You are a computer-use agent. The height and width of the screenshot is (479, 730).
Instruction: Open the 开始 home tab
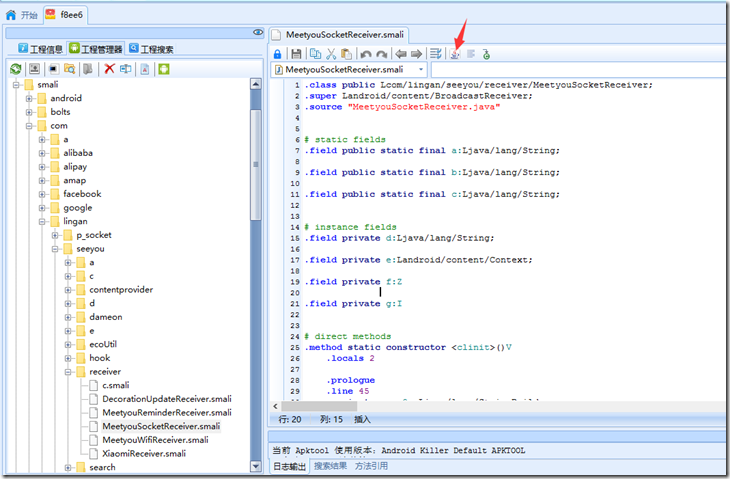click(22, 15)
